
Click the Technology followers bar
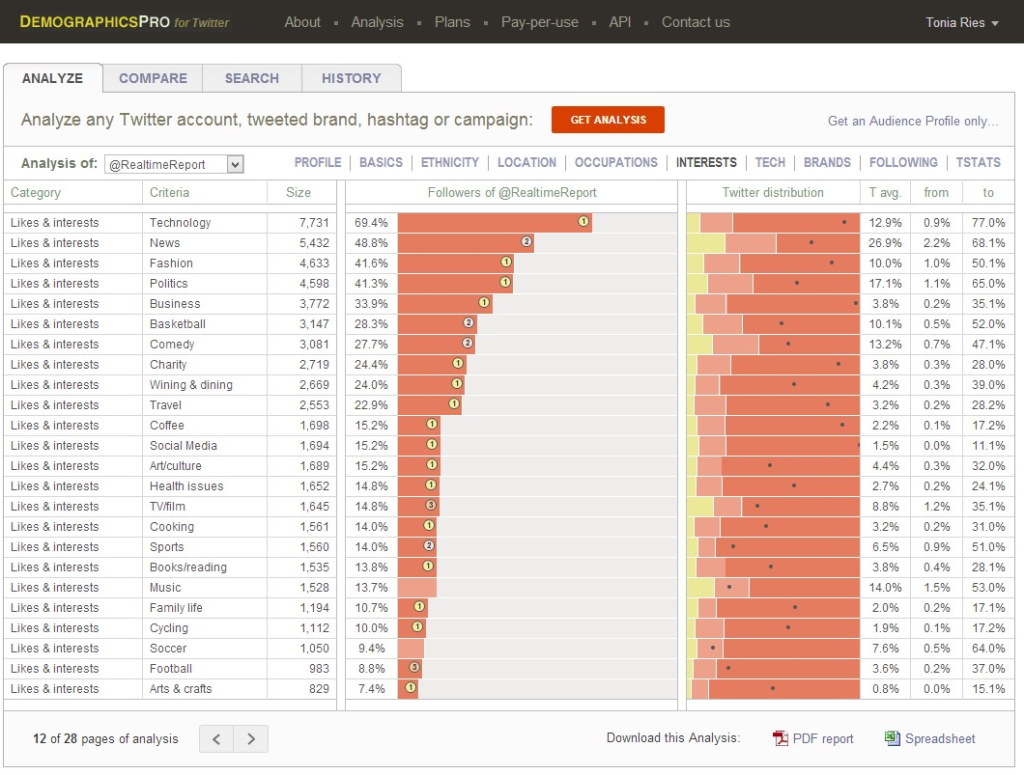coord(494,222)
